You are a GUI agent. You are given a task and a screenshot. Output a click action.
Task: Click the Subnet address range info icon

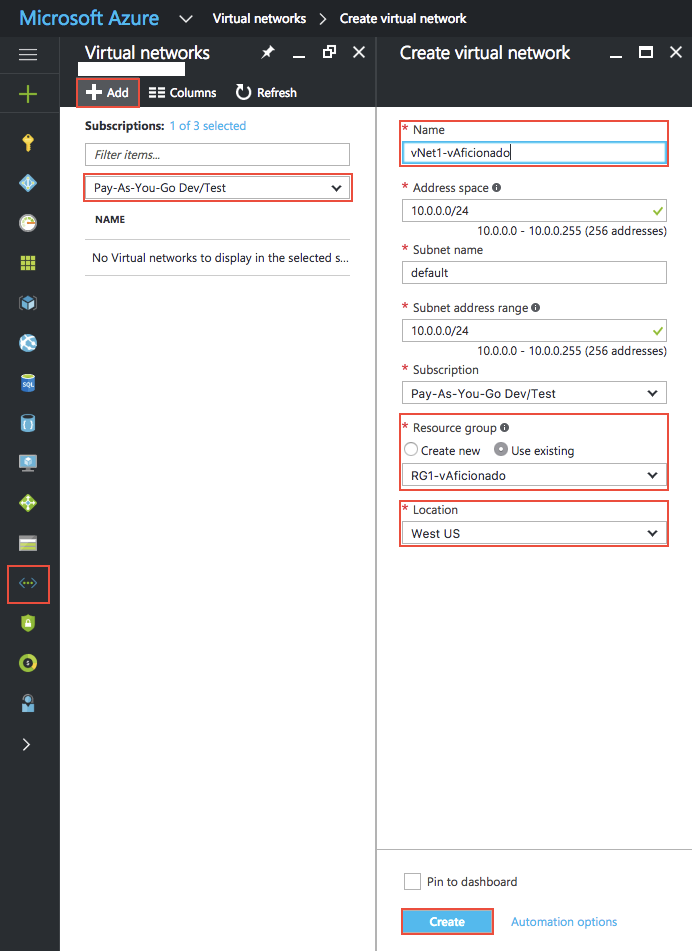click(x=536, y=307)
